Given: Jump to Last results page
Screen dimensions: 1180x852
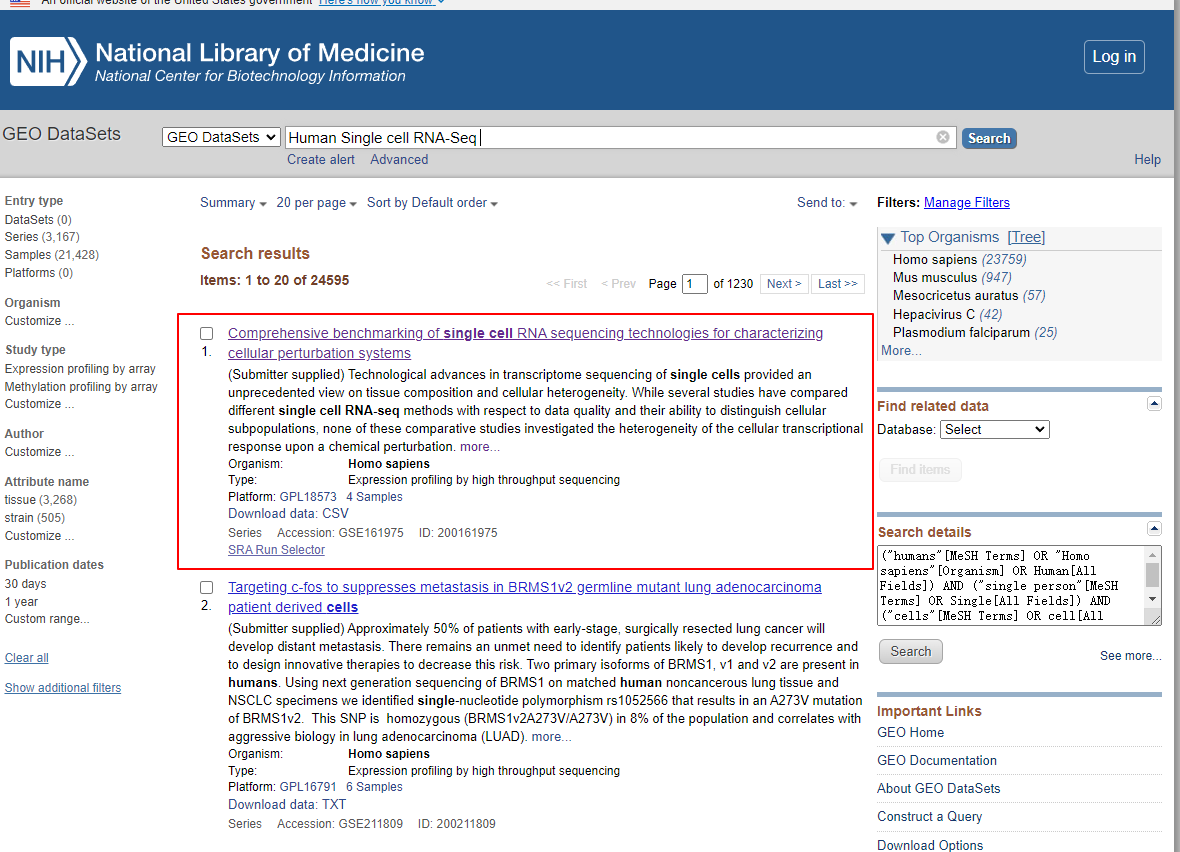Looking at the screenshot, I should 838,284.
